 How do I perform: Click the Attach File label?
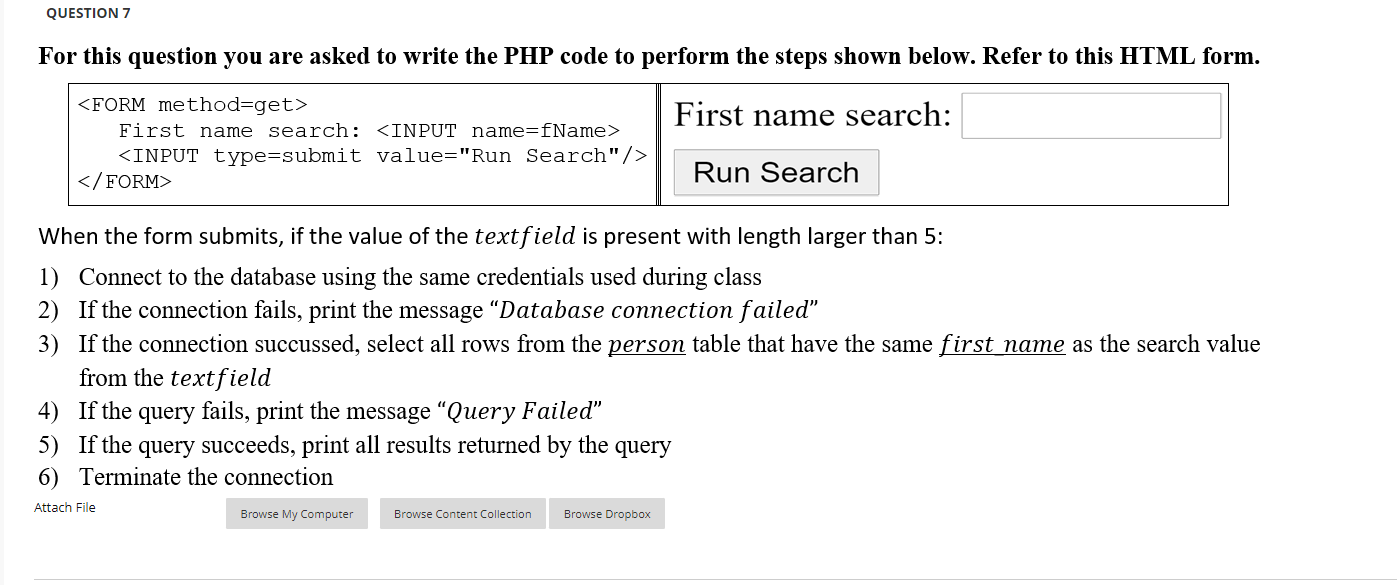coord(64,507)
